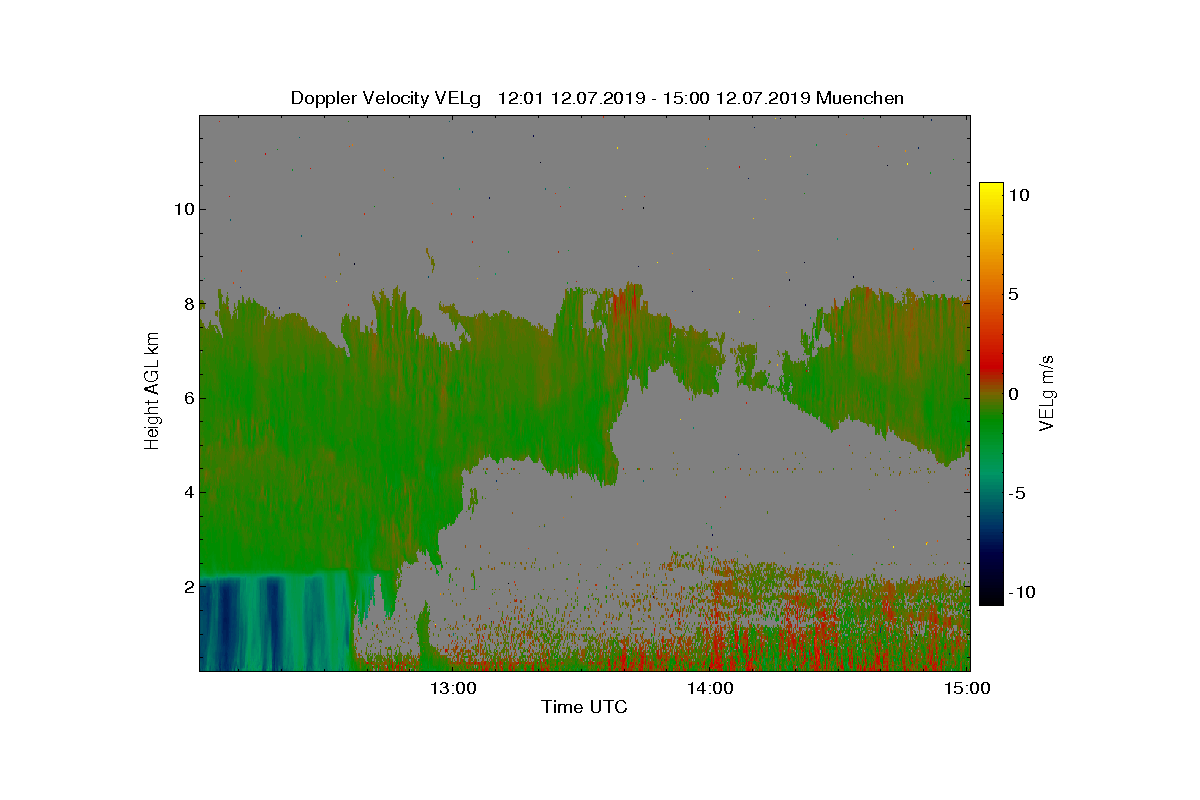
Task: Click the colorbar value 0
Action: coord(1013,394)
